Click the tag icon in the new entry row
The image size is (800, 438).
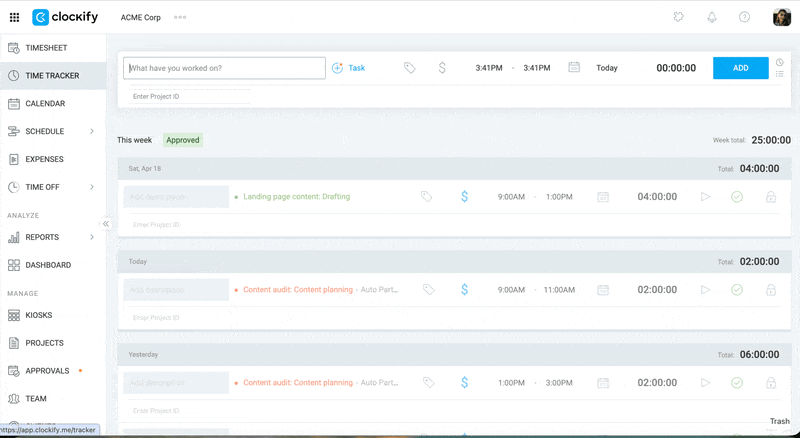pos(409,68)
